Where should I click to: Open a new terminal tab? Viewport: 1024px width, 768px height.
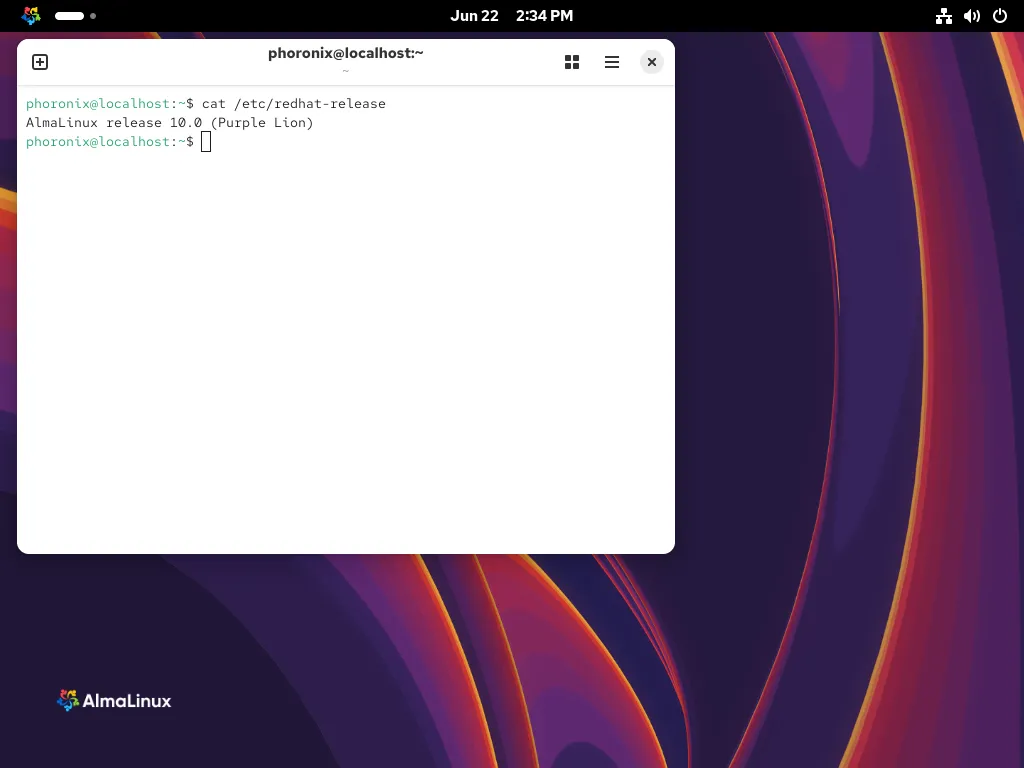[x=40, y=62]
